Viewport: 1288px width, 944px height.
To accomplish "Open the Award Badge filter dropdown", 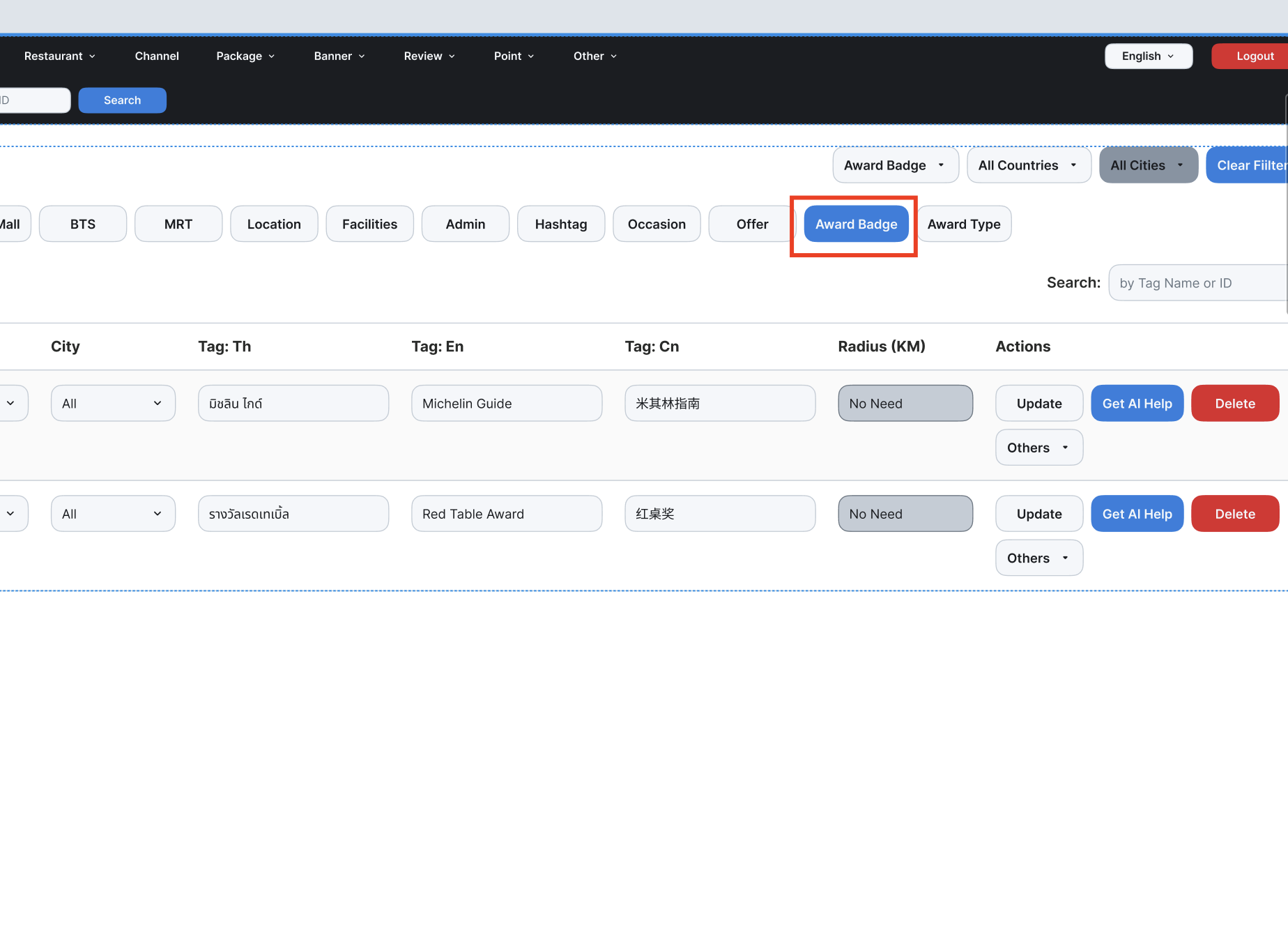I will point(895,165).
